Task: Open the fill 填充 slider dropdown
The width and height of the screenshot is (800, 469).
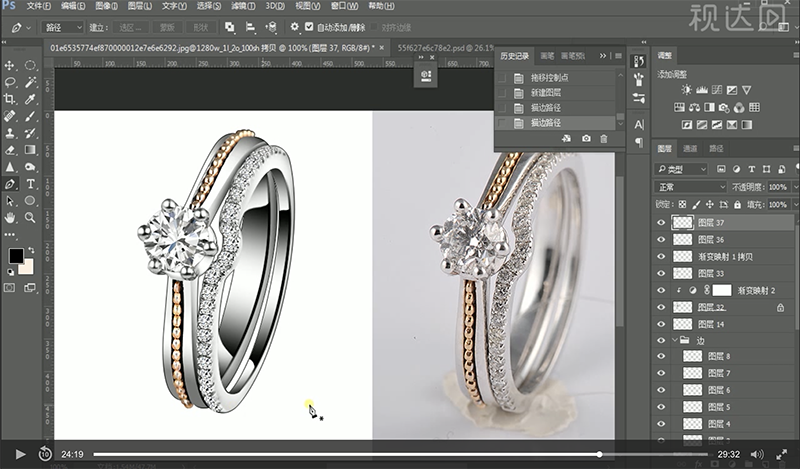Action: pos(794,205)
